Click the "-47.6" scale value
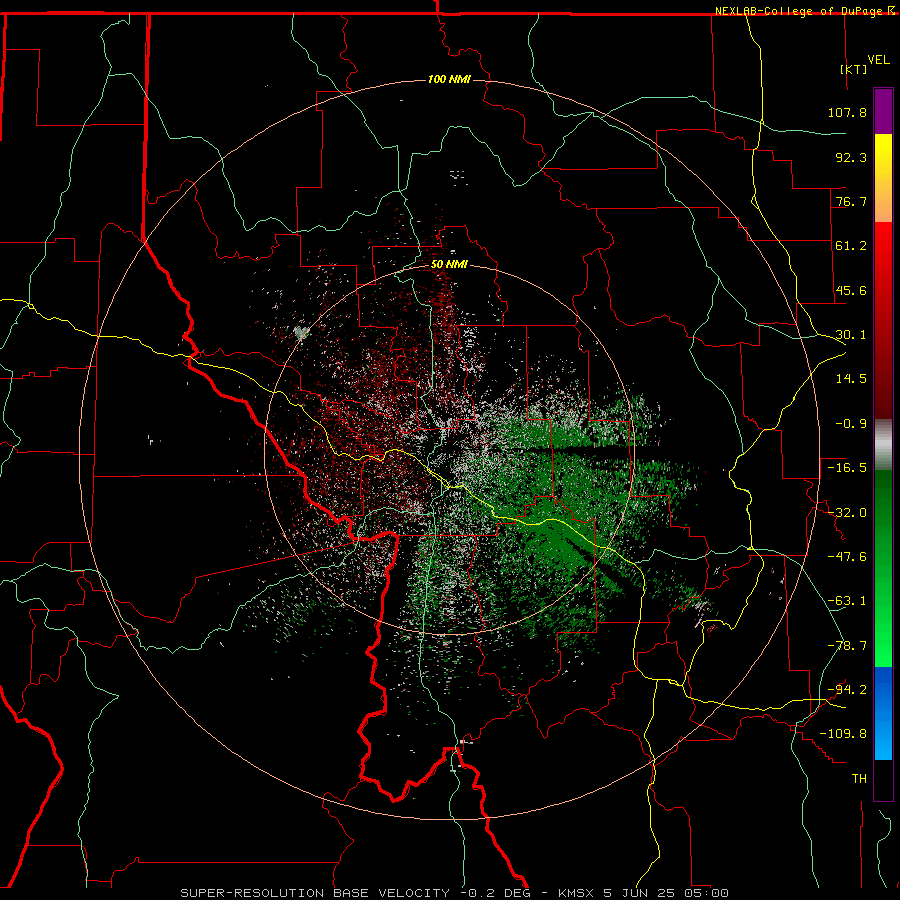The image size is (900, 900). 847,557
